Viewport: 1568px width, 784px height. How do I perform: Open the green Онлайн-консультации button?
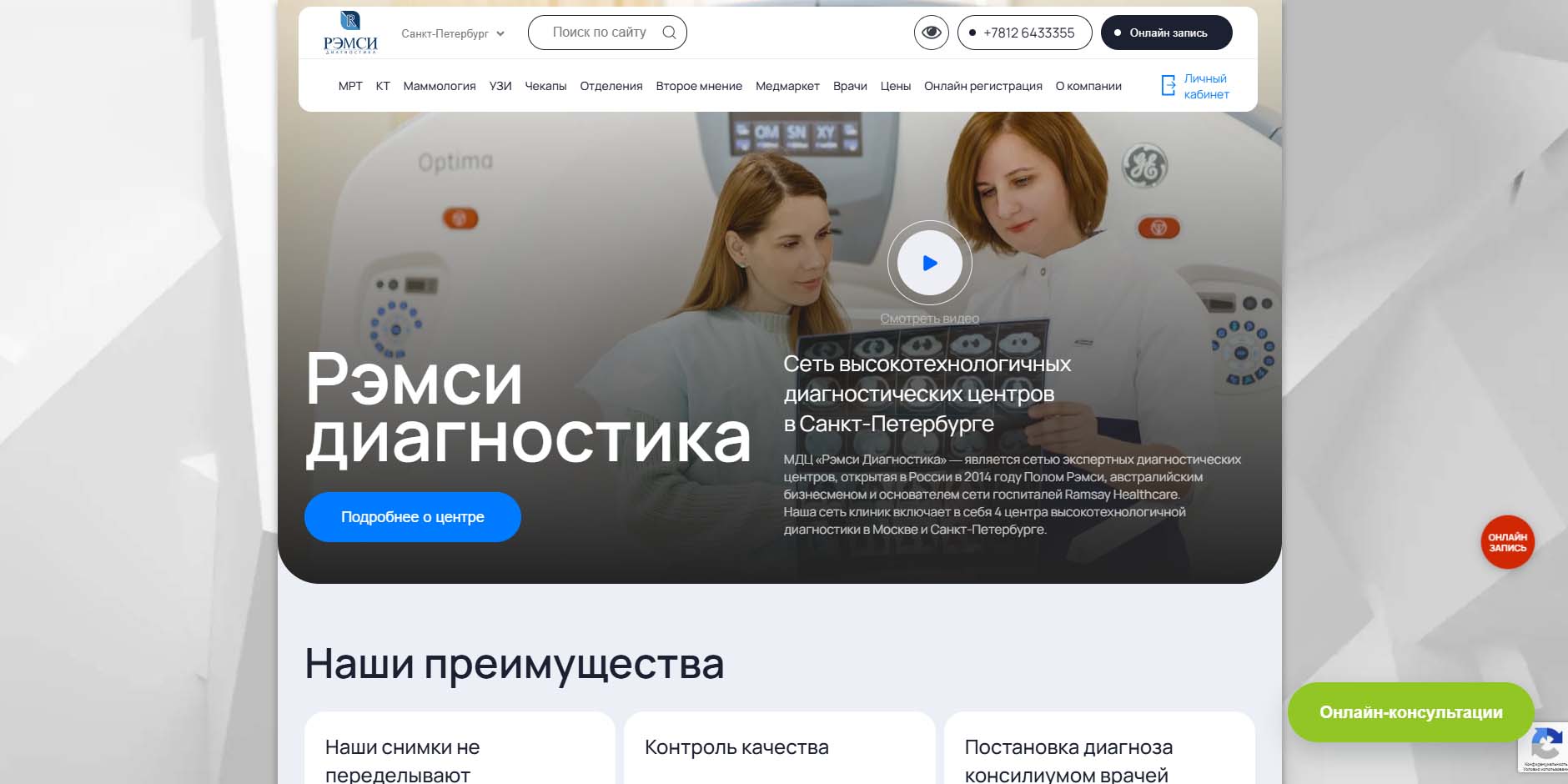(1410, 712)
